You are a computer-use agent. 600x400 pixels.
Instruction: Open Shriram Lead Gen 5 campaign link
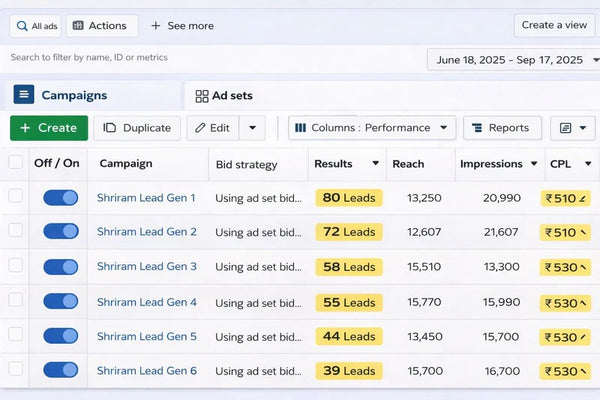[147, 336]
